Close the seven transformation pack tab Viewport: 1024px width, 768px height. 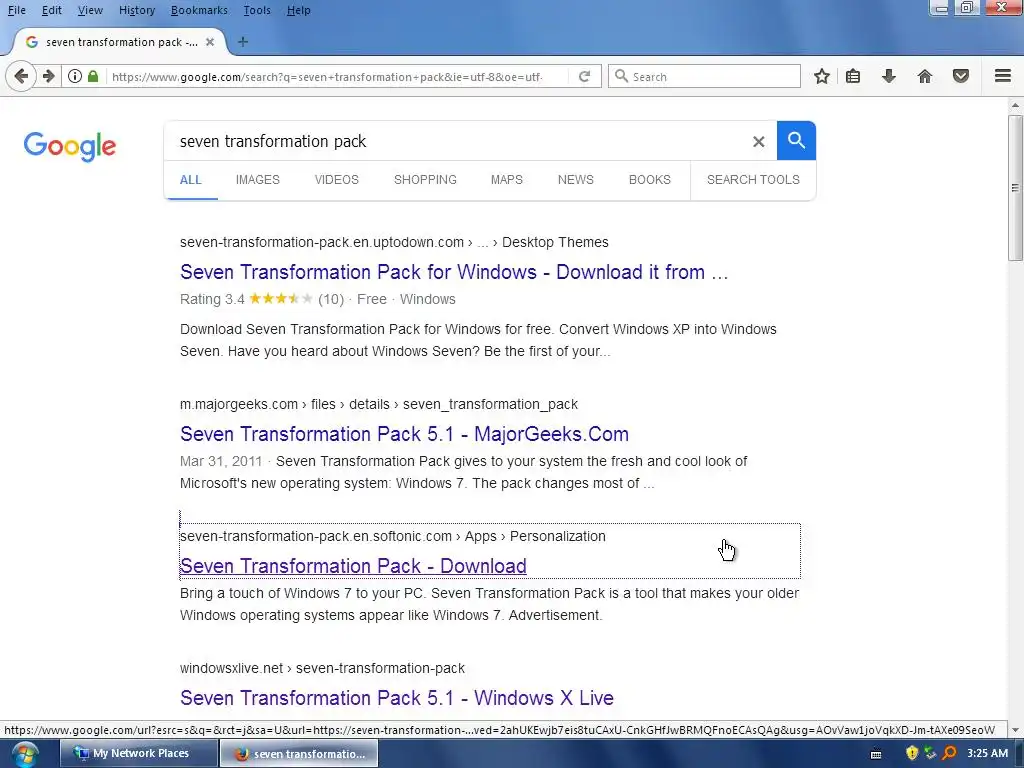210,42
